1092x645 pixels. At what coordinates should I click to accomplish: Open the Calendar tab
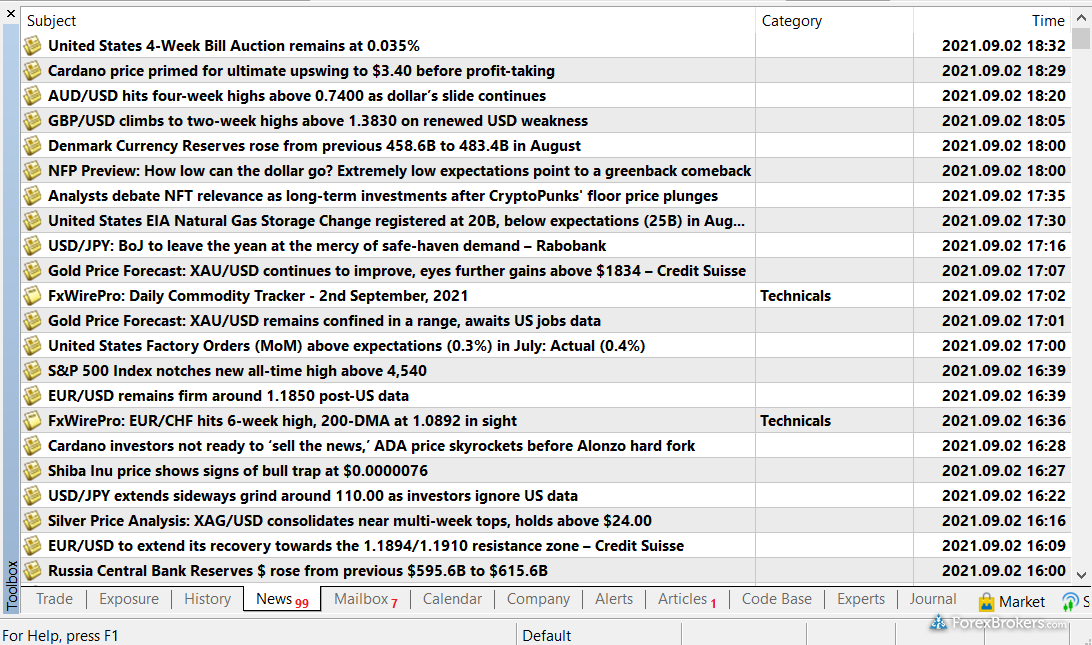coord(452,599)
